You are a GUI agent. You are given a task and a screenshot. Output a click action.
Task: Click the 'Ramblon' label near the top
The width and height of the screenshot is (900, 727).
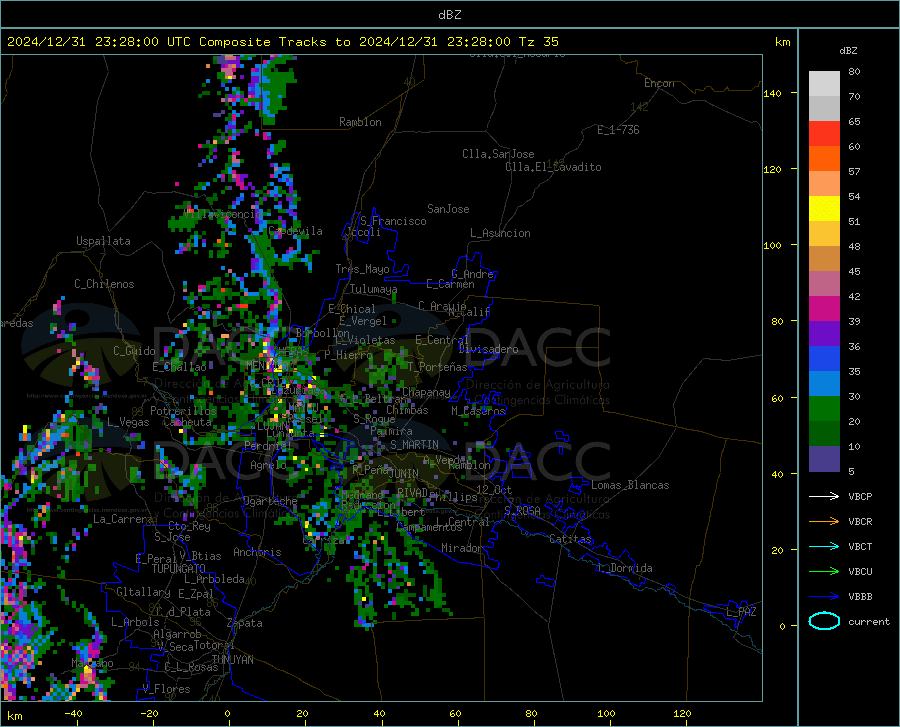tap(360, 122)
